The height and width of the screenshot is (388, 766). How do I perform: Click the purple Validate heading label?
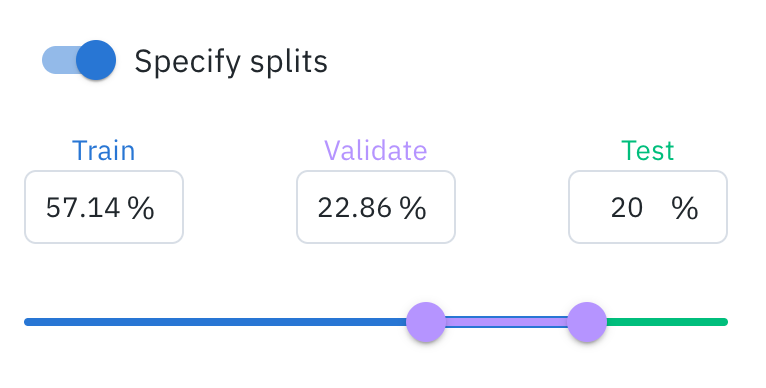pos(376,151)
